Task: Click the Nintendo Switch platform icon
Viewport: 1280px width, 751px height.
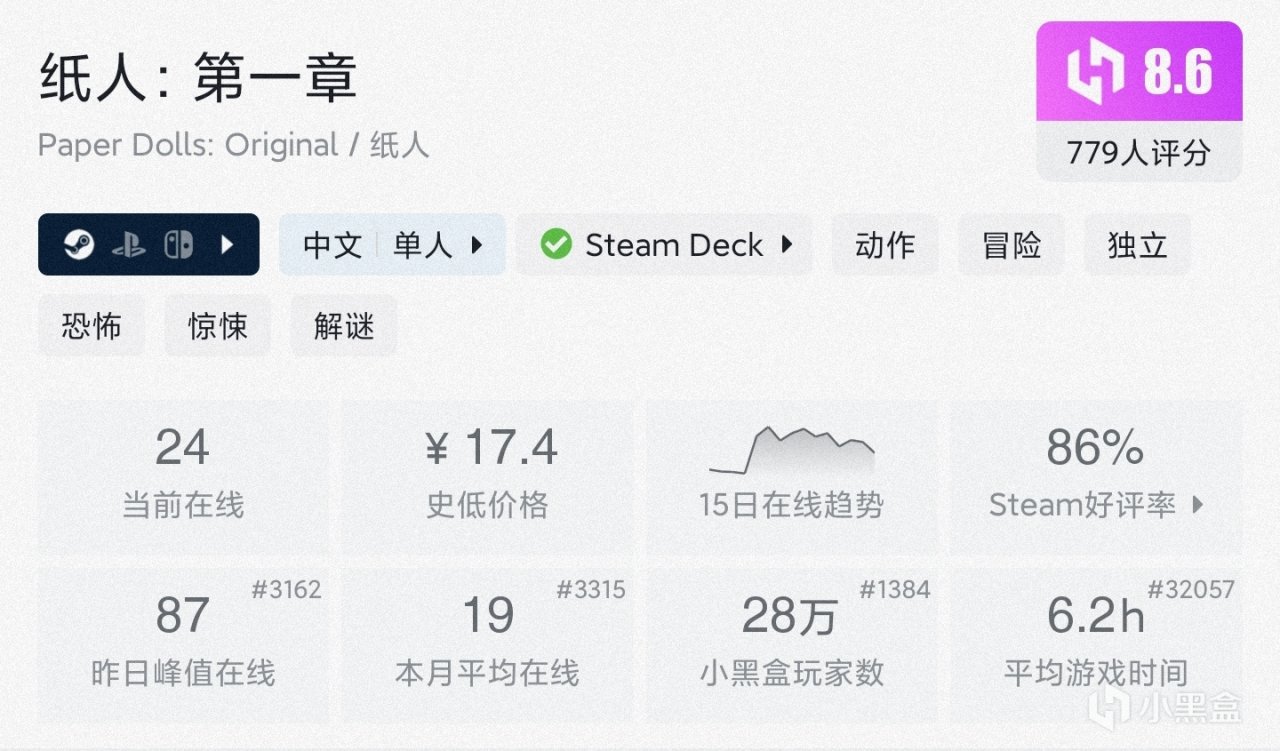Action: click(x=179, y=245)
